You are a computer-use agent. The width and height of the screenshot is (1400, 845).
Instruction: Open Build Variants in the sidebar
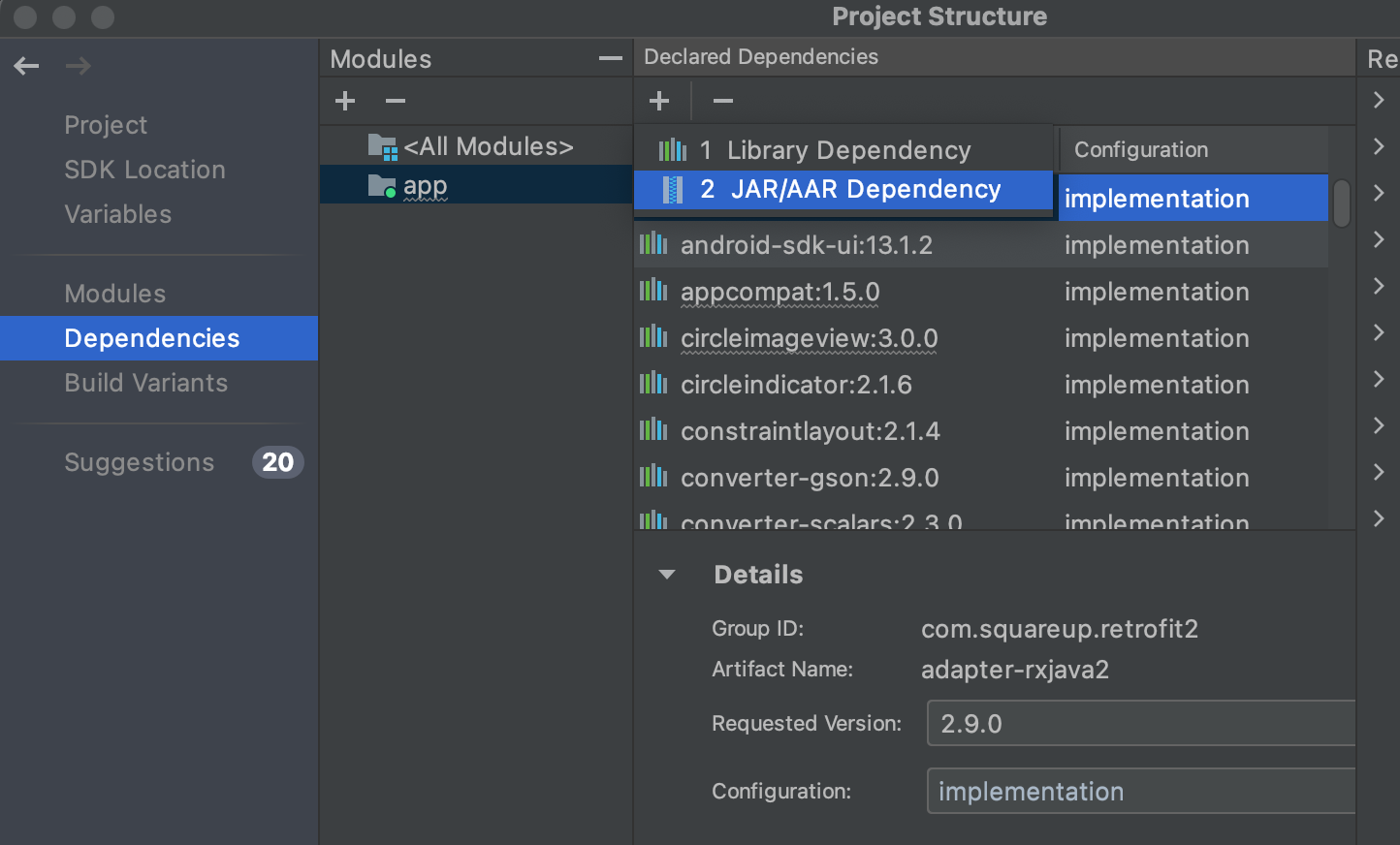coord(145,383)
